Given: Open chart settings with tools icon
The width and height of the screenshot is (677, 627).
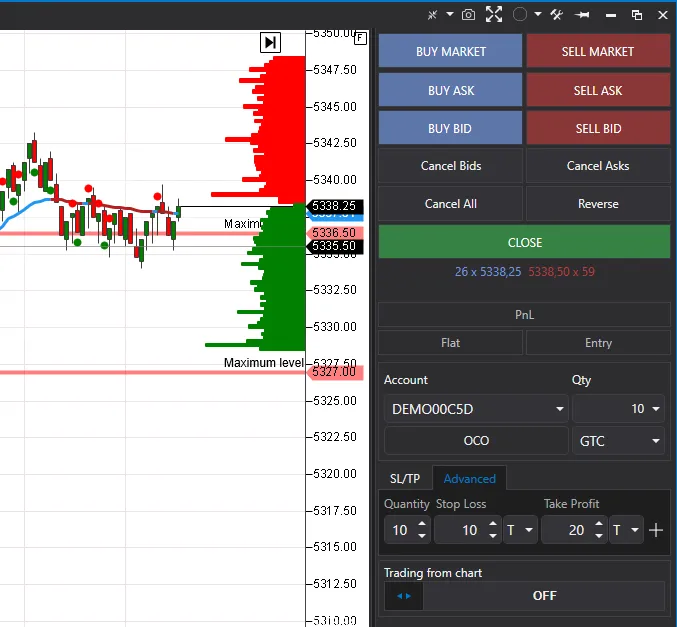Looking at the screenshot, I should pyautogui.click(x=557, y=15).
